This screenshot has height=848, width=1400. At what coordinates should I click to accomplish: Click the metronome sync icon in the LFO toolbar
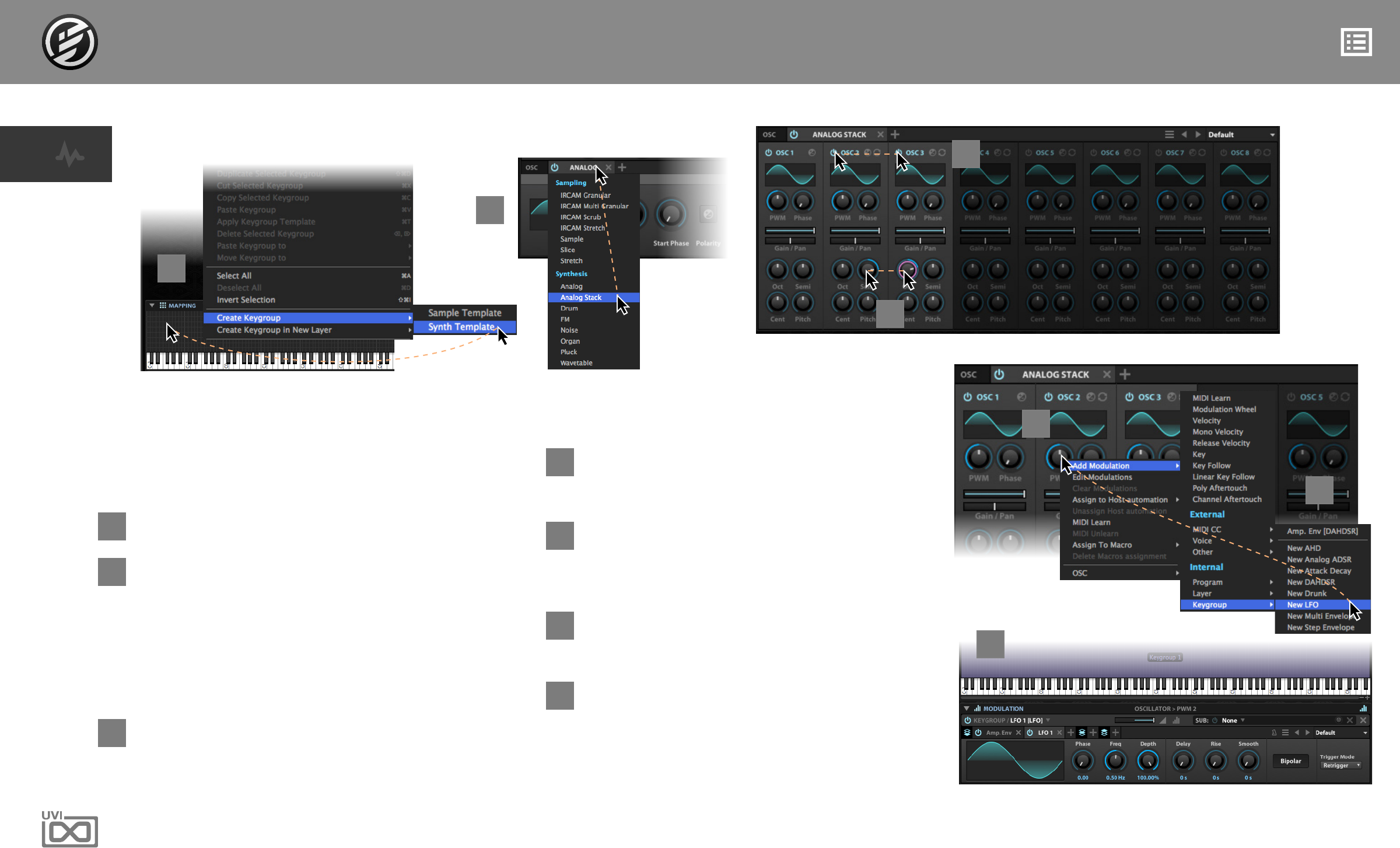click(x=1274, y=732)
